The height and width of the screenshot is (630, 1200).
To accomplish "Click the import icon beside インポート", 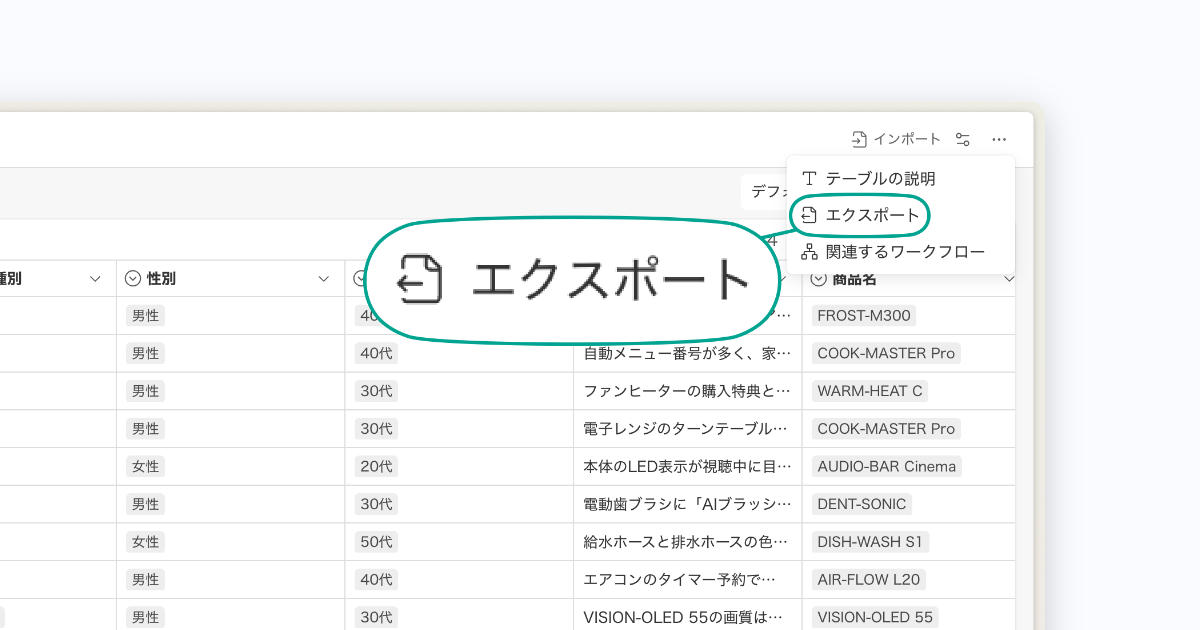I will tap(858, 139).
